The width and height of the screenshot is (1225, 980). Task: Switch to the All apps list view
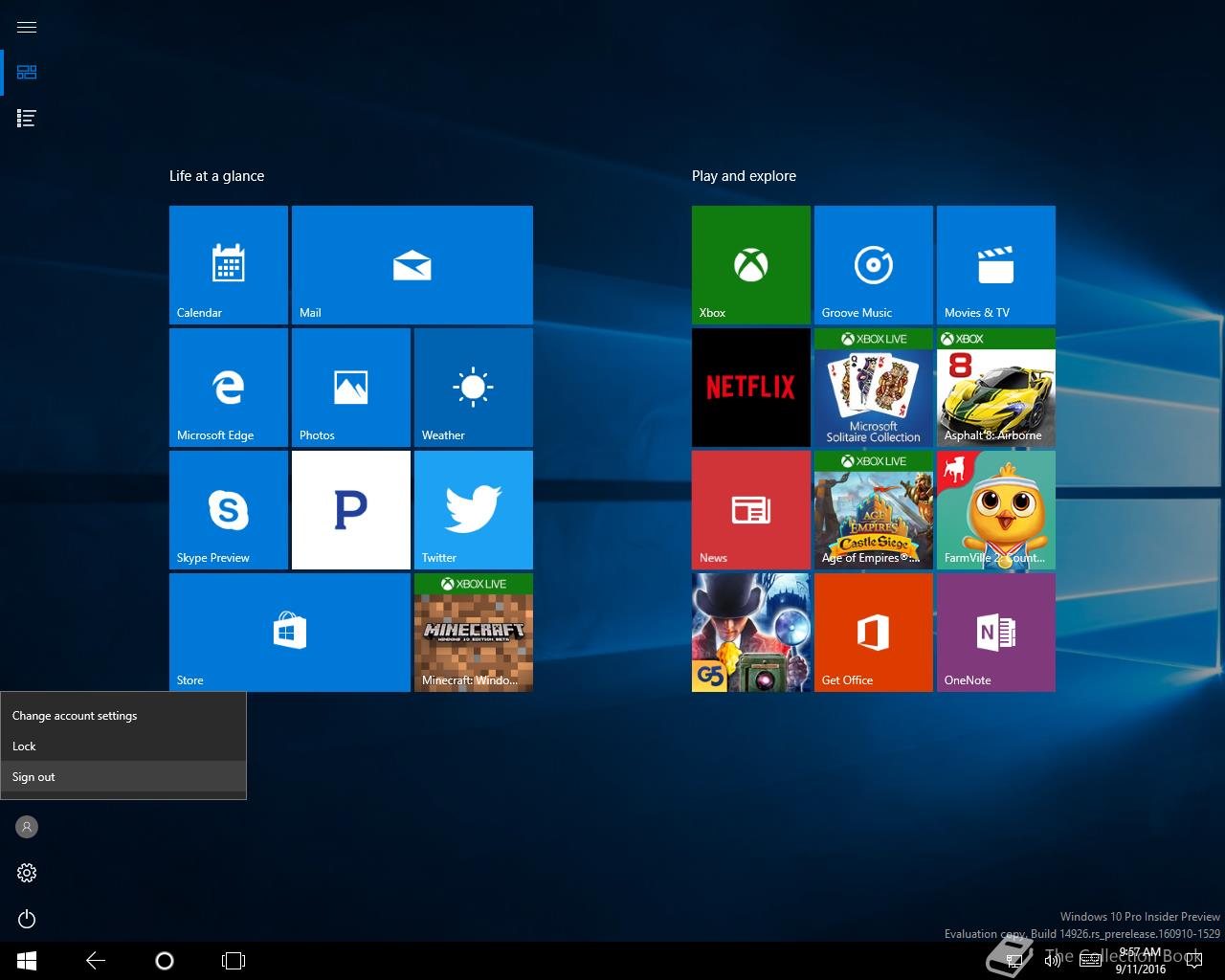pos(27,119)
